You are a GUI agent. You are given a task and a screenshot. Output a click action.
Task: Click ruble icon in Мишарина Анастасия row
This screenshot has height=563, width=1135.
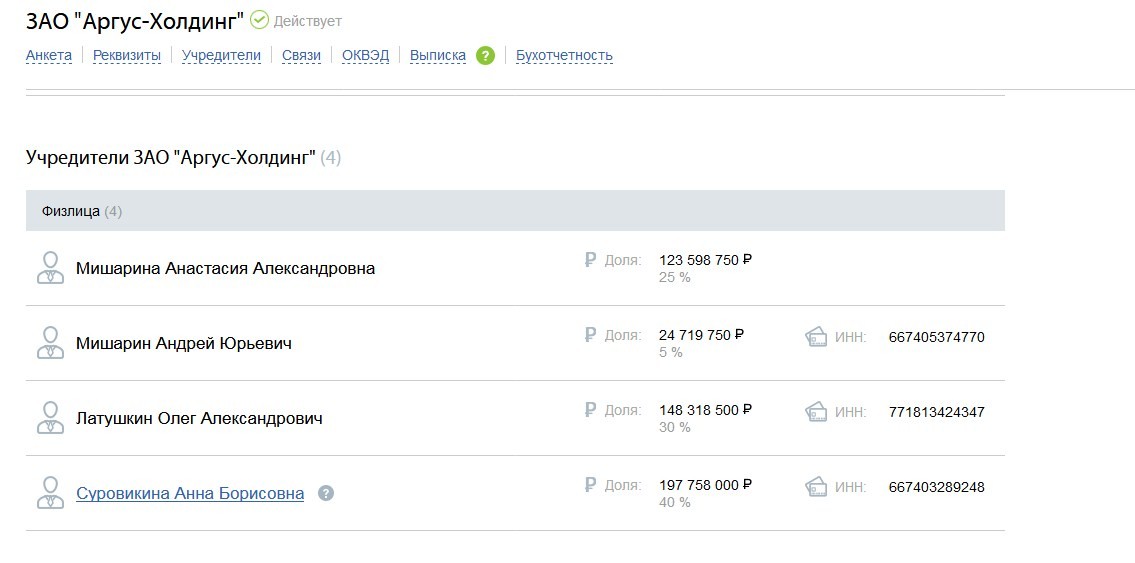pyautogui.click(x=590, y=259)
